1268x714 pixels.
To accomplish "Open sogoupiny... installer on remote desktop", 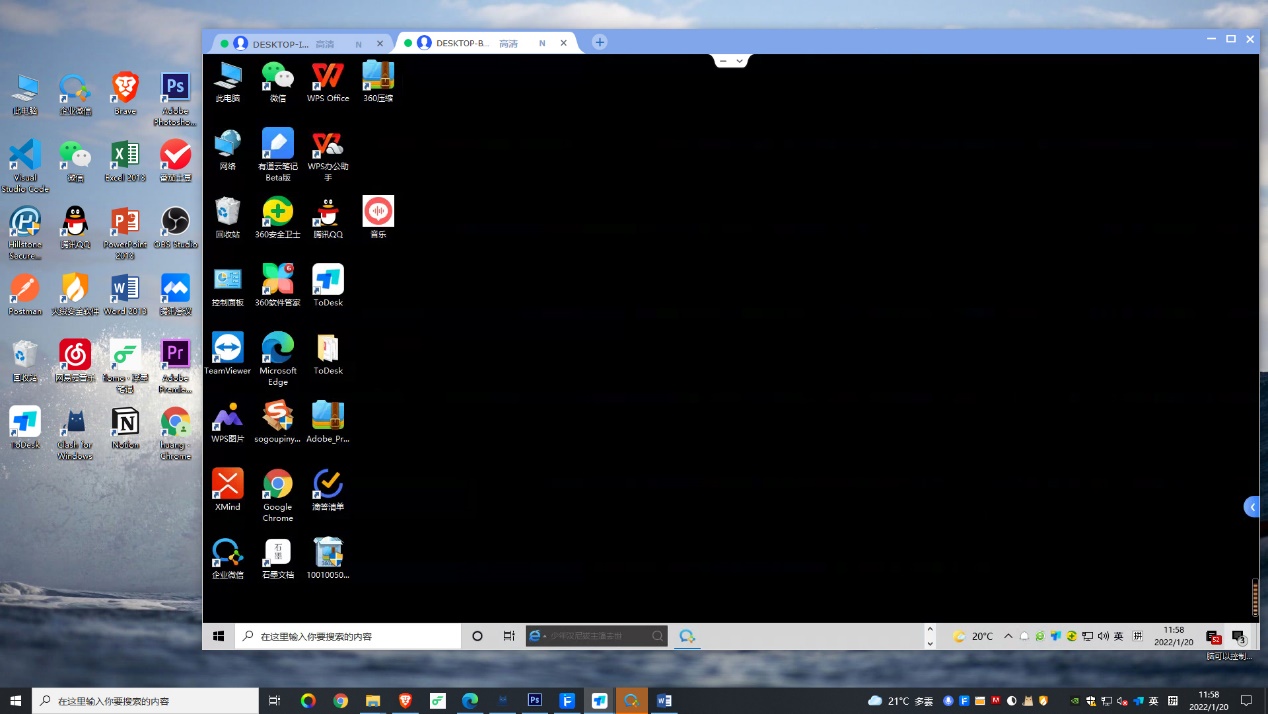I will [278, 422].
